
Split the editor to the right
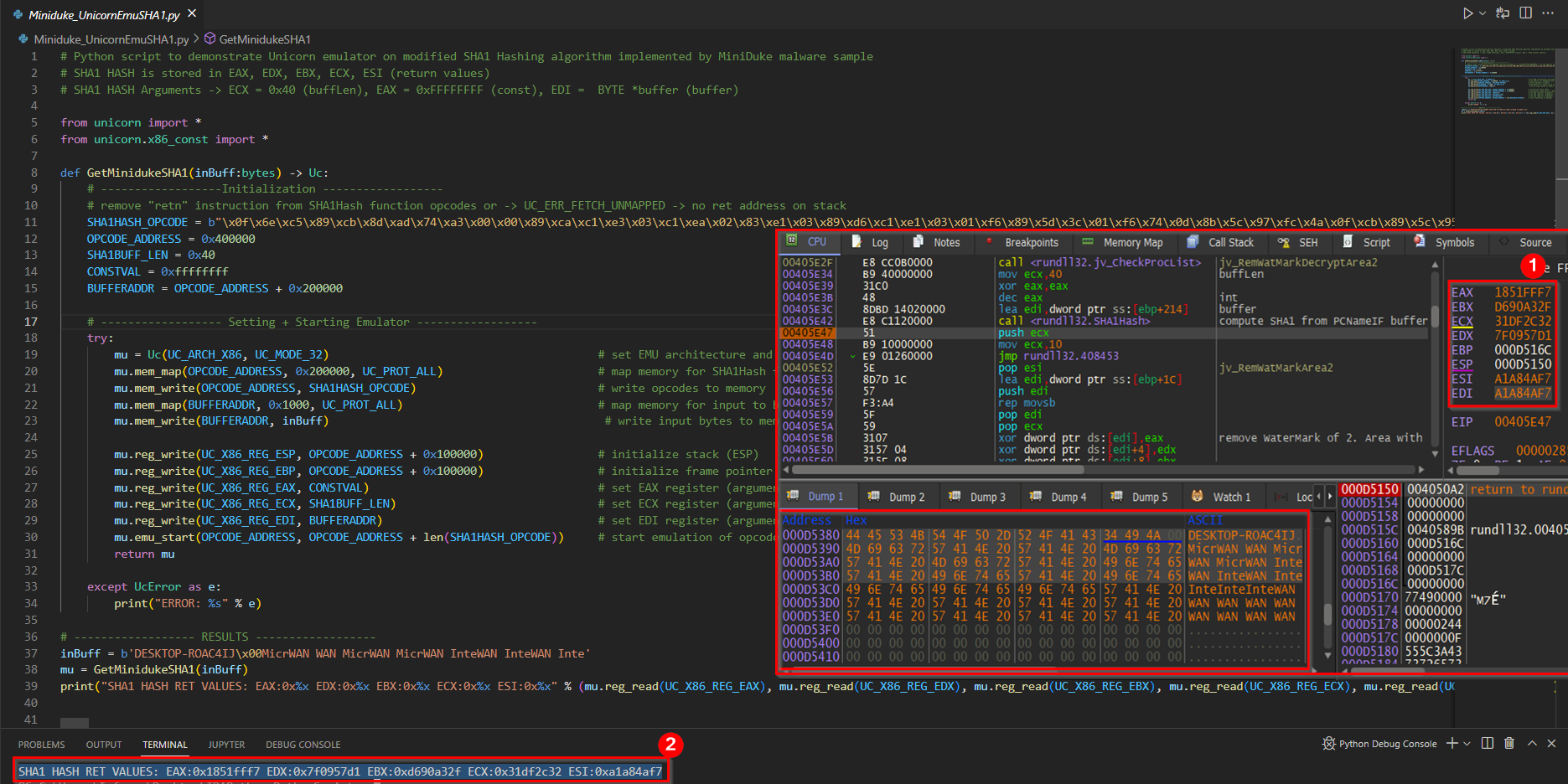coord(1525,13)
